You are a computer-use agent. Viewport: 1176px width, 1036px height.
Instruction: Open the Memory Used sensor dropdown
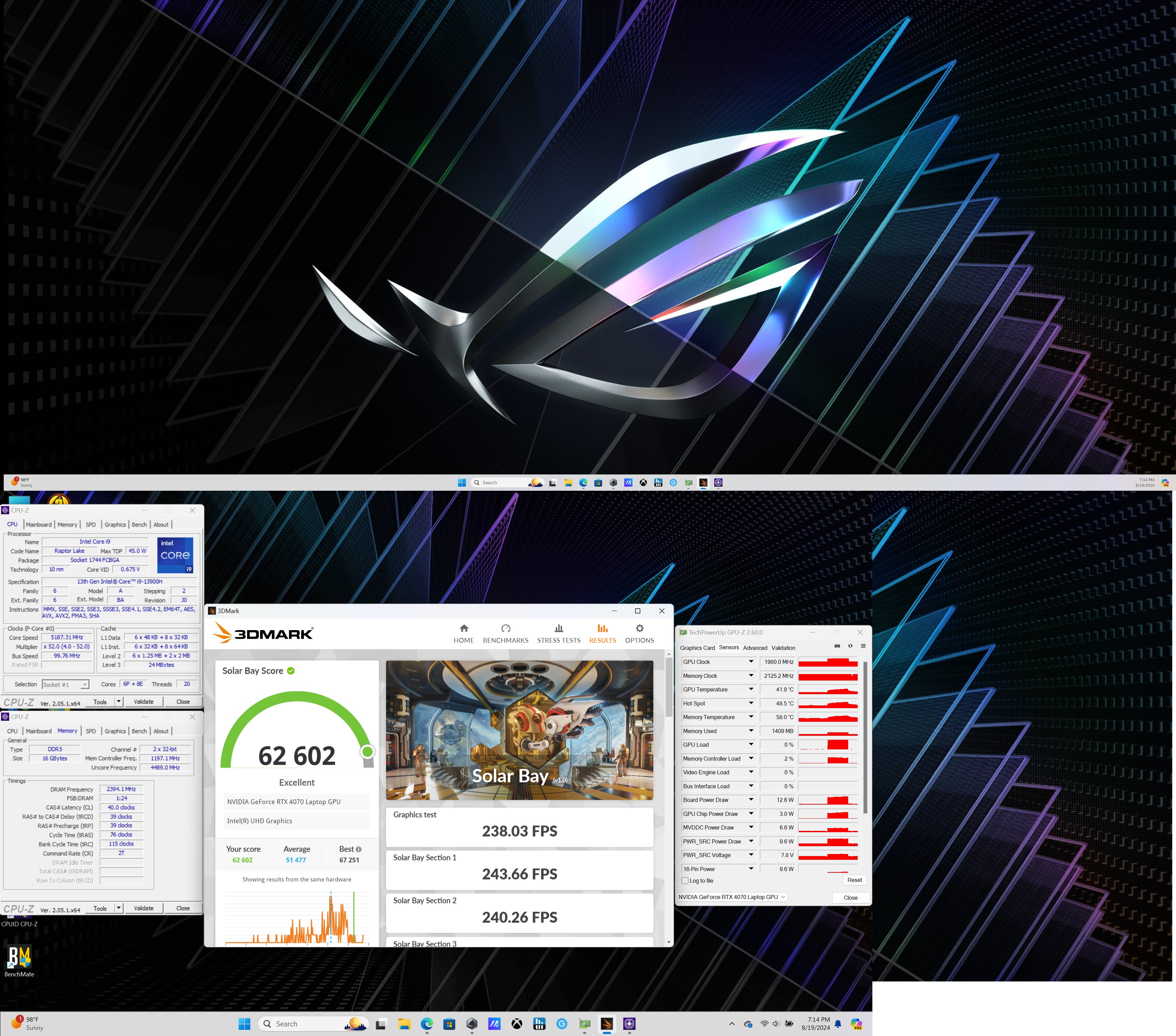tap(750, 731)
